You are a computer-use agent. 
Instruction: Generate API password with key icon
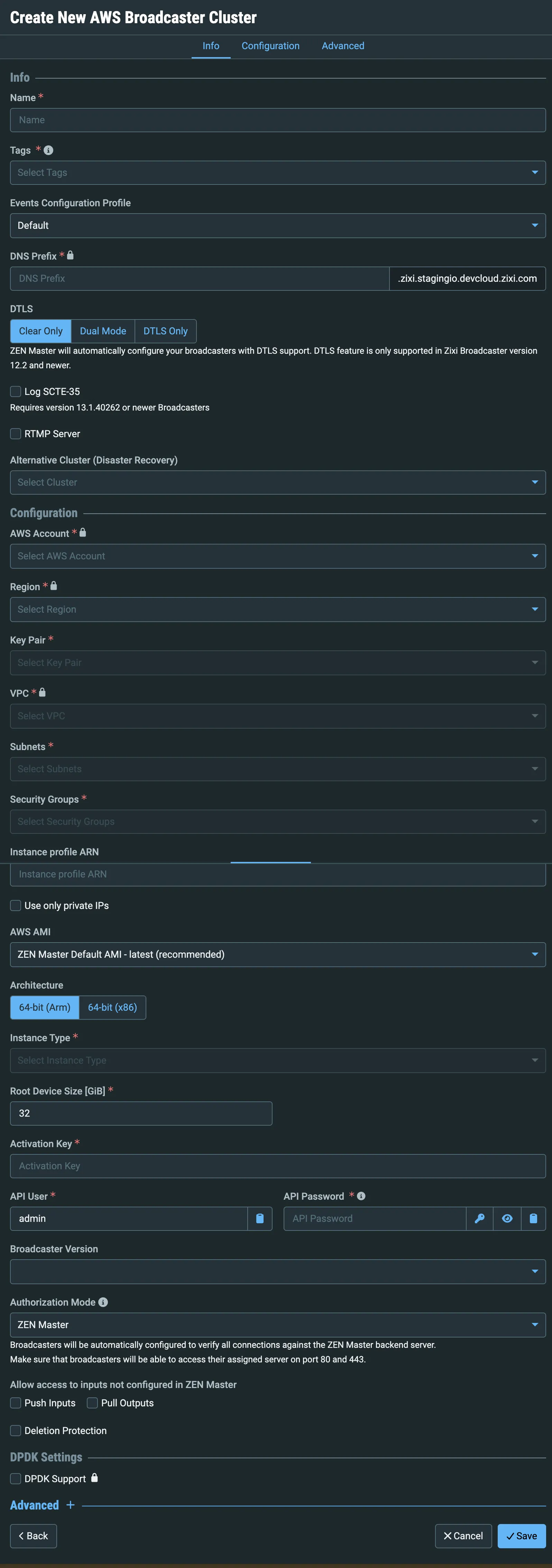480,1219
